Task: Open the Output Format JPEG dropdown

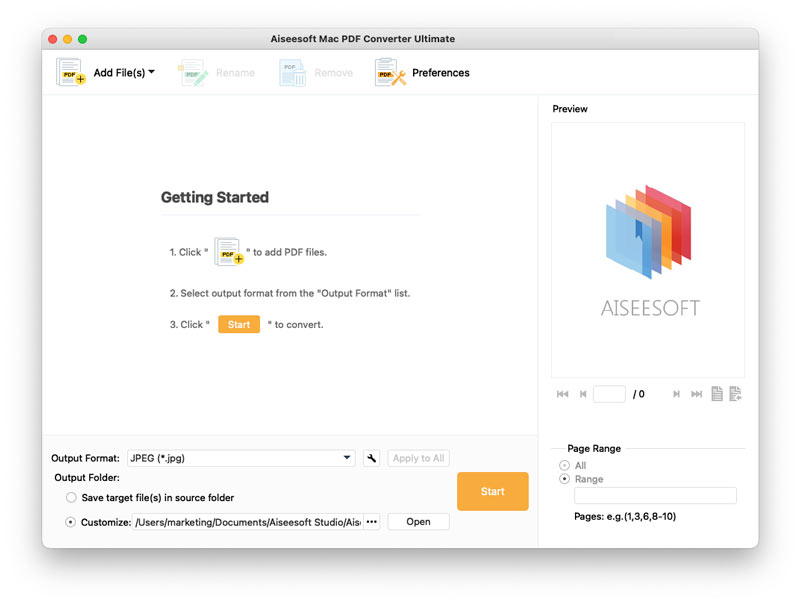Action: (241, 458)
